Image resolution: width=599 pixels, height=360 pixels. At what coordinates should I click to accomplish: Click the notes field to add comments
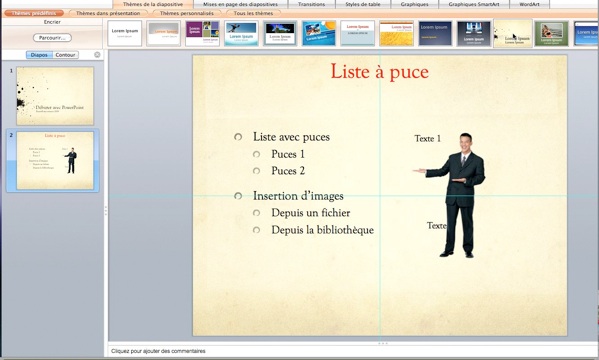tap(353, 351)
